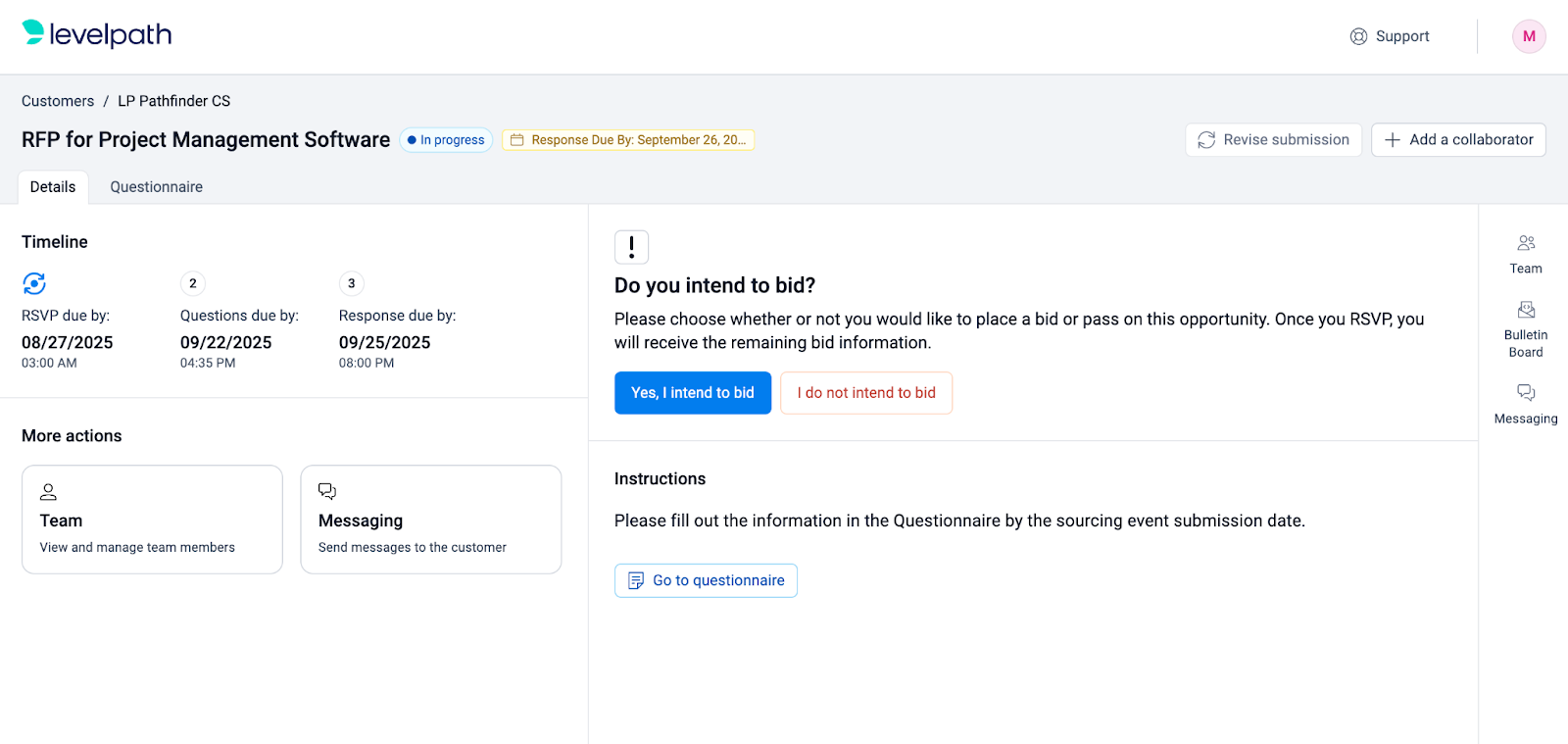Click the RSVP timeline refresh icon
1568x744 pixels.
coord(34,283)
